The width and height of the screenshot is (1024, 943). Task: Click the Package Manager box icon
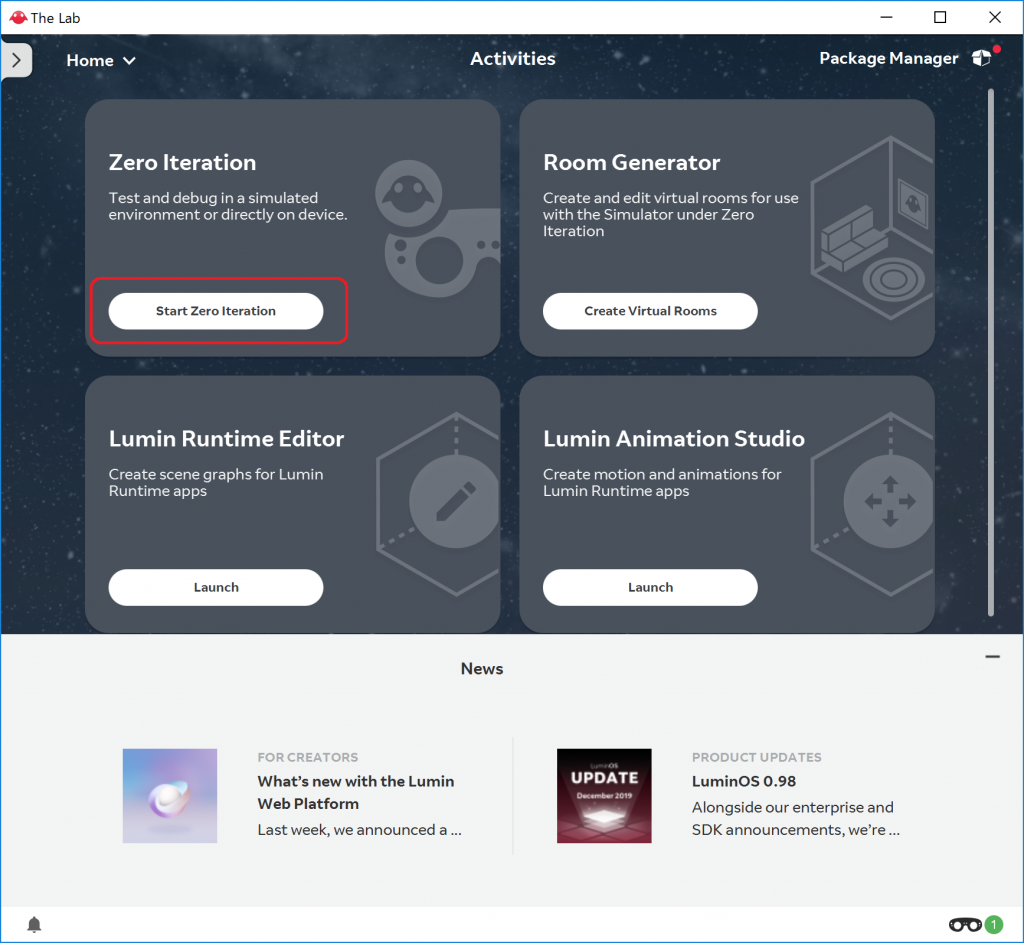pos(981,59)
